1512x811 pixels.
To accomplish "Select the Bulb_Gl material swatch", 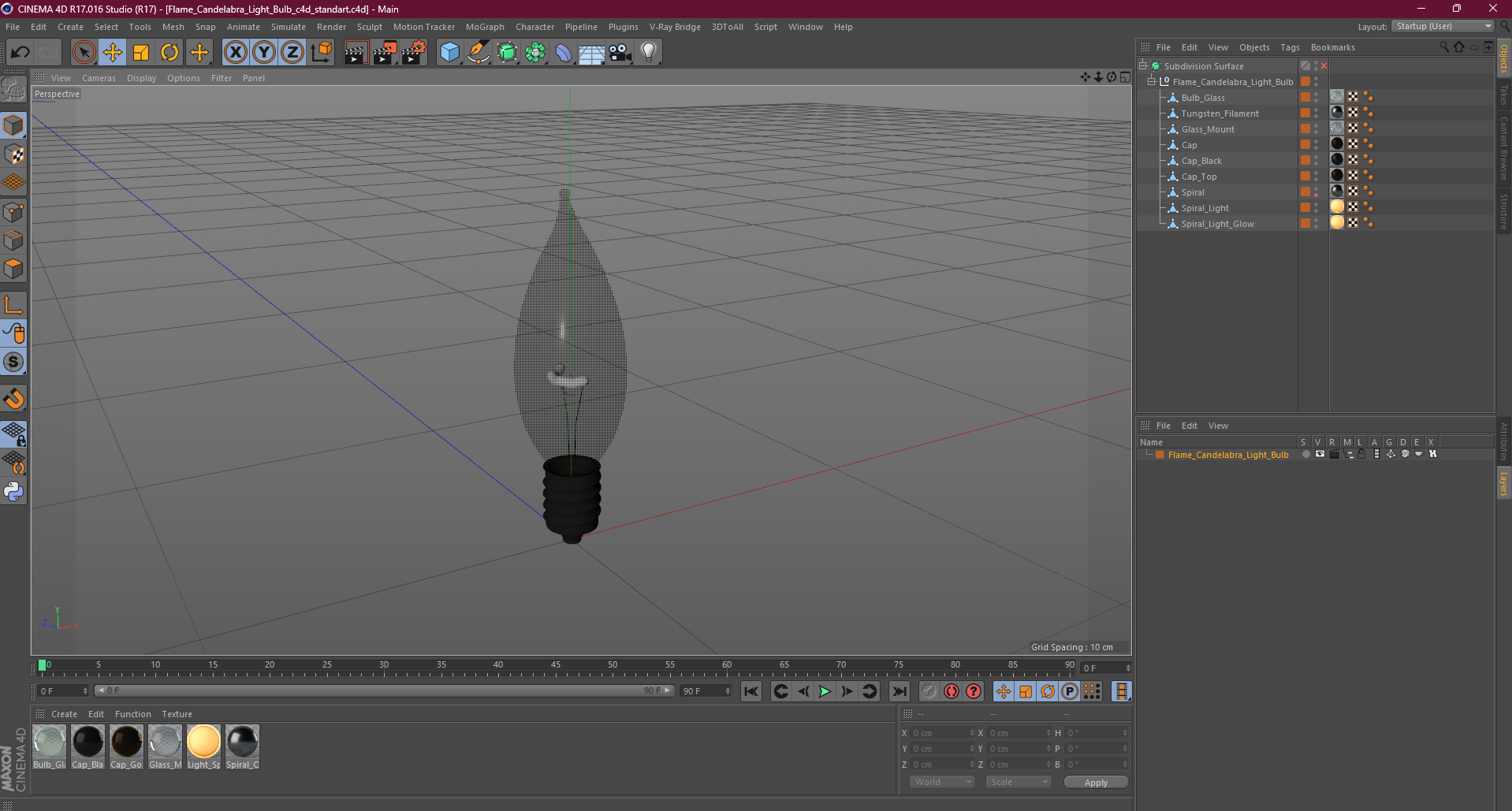I will tap(50, 746).
